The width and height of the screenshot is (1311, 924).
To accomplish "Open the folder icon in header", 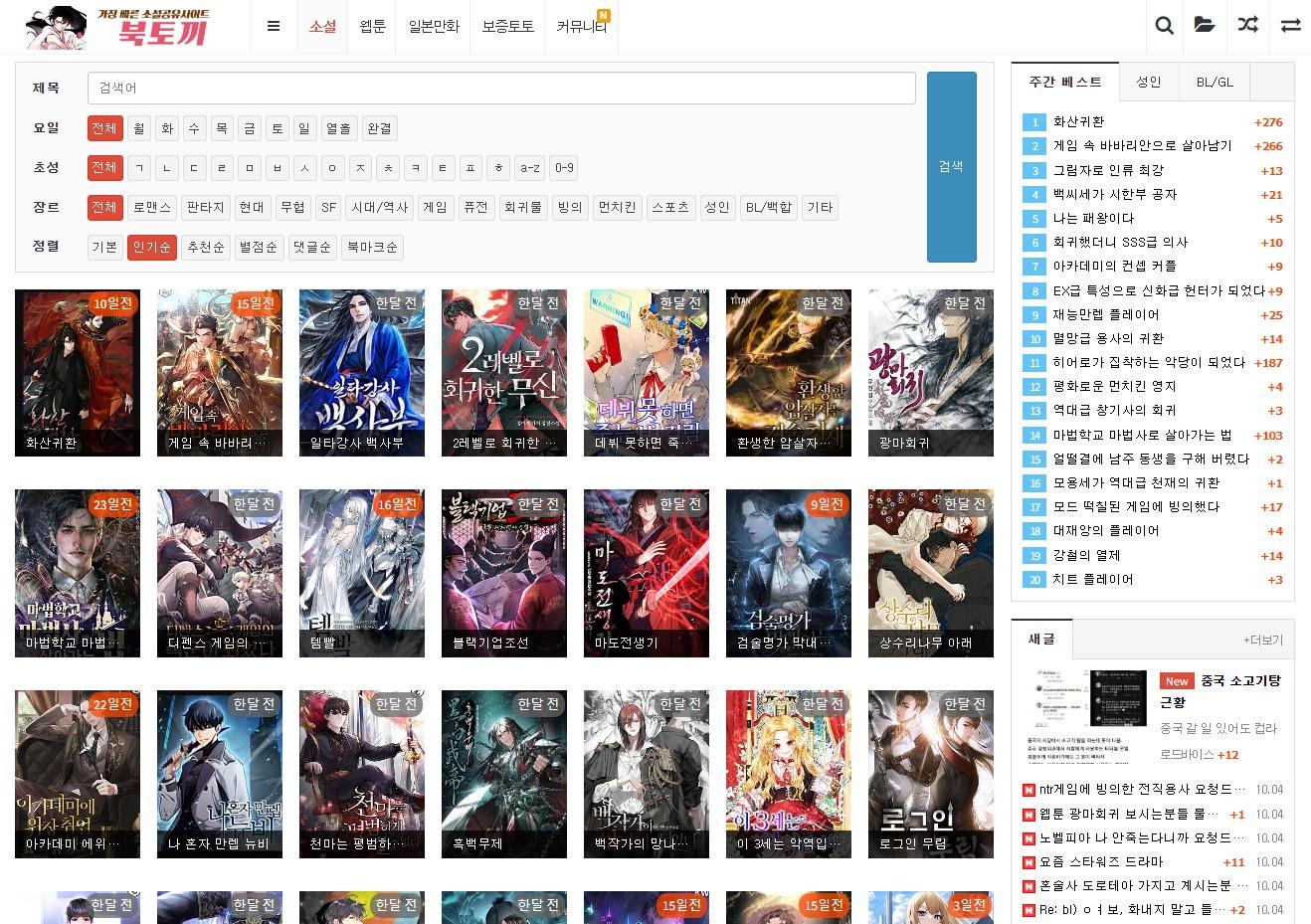I will point(1205,26).
